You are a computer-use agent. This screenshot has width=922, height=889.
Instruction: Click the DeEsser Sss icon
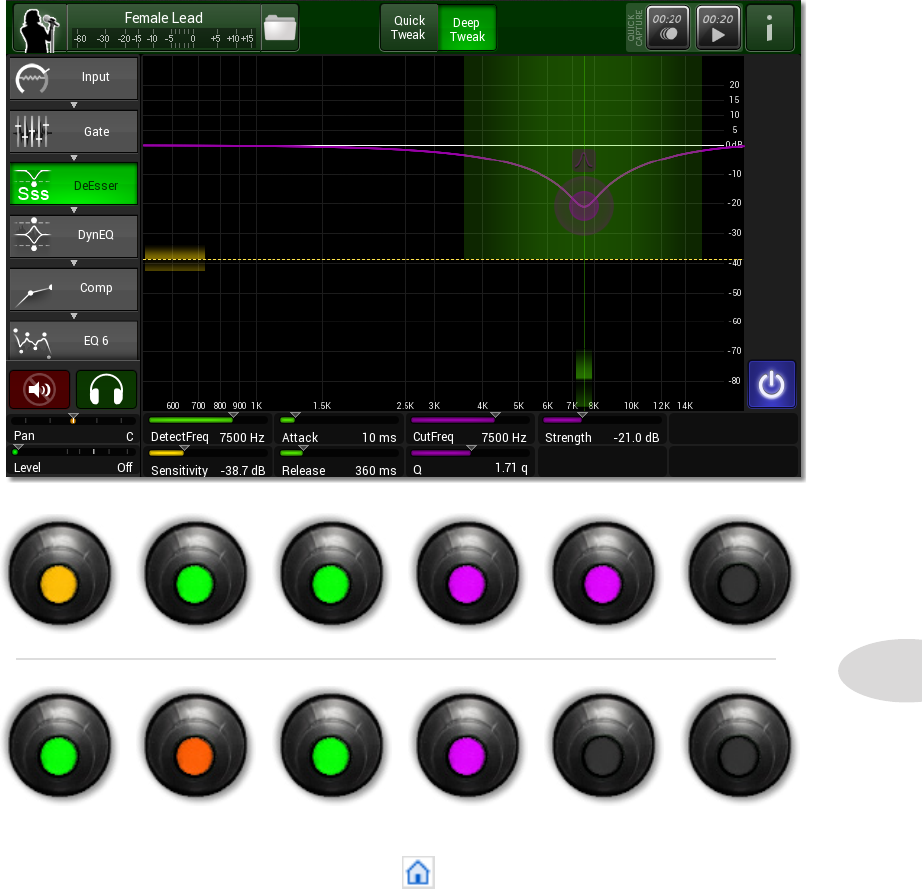32,185
